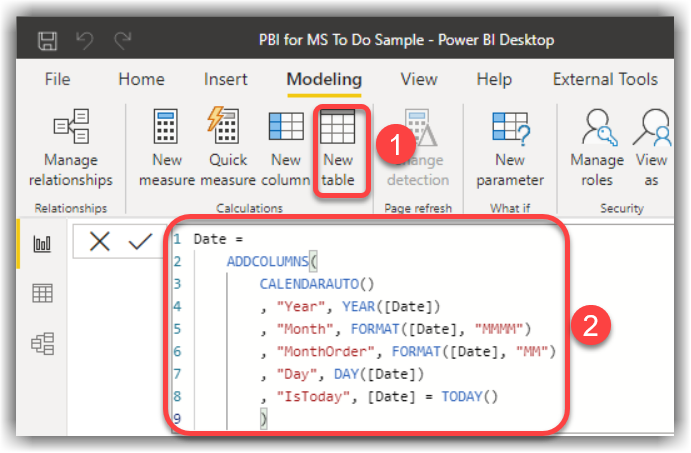Viewport: 691px width, 453px height.
Task: Click "IsToday" text on line 8
Action: (x=312, y=397)
